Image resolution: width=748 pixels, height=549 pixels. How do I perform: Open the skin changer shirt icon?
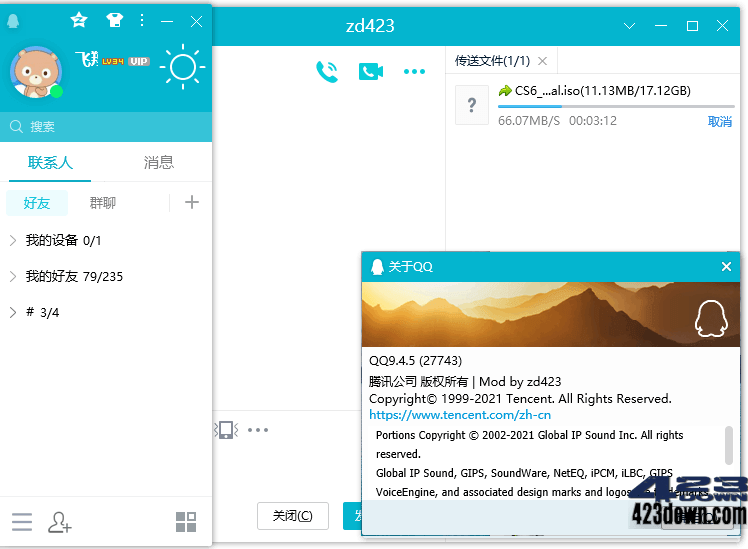114,20
